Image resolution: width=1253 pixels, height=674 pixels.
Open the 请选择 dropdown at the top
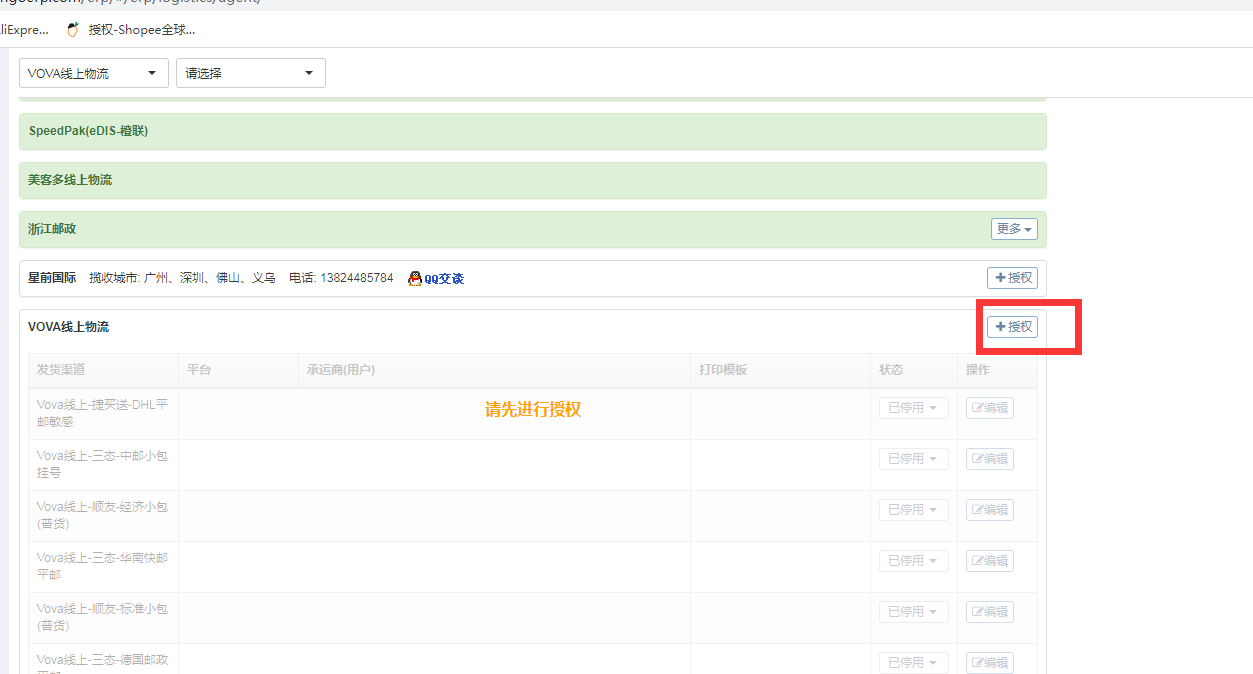(x=251, y=73)
